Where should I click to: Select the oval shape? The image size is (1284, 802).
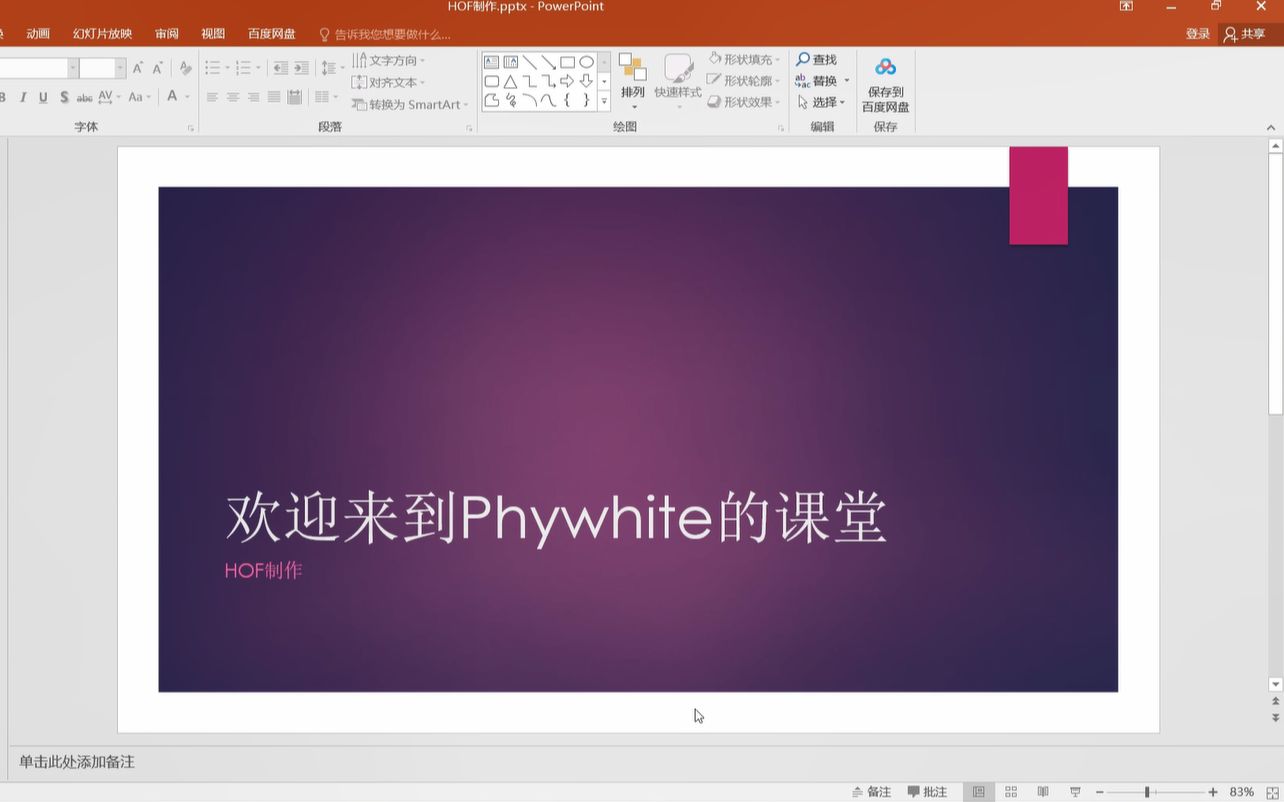586,62
